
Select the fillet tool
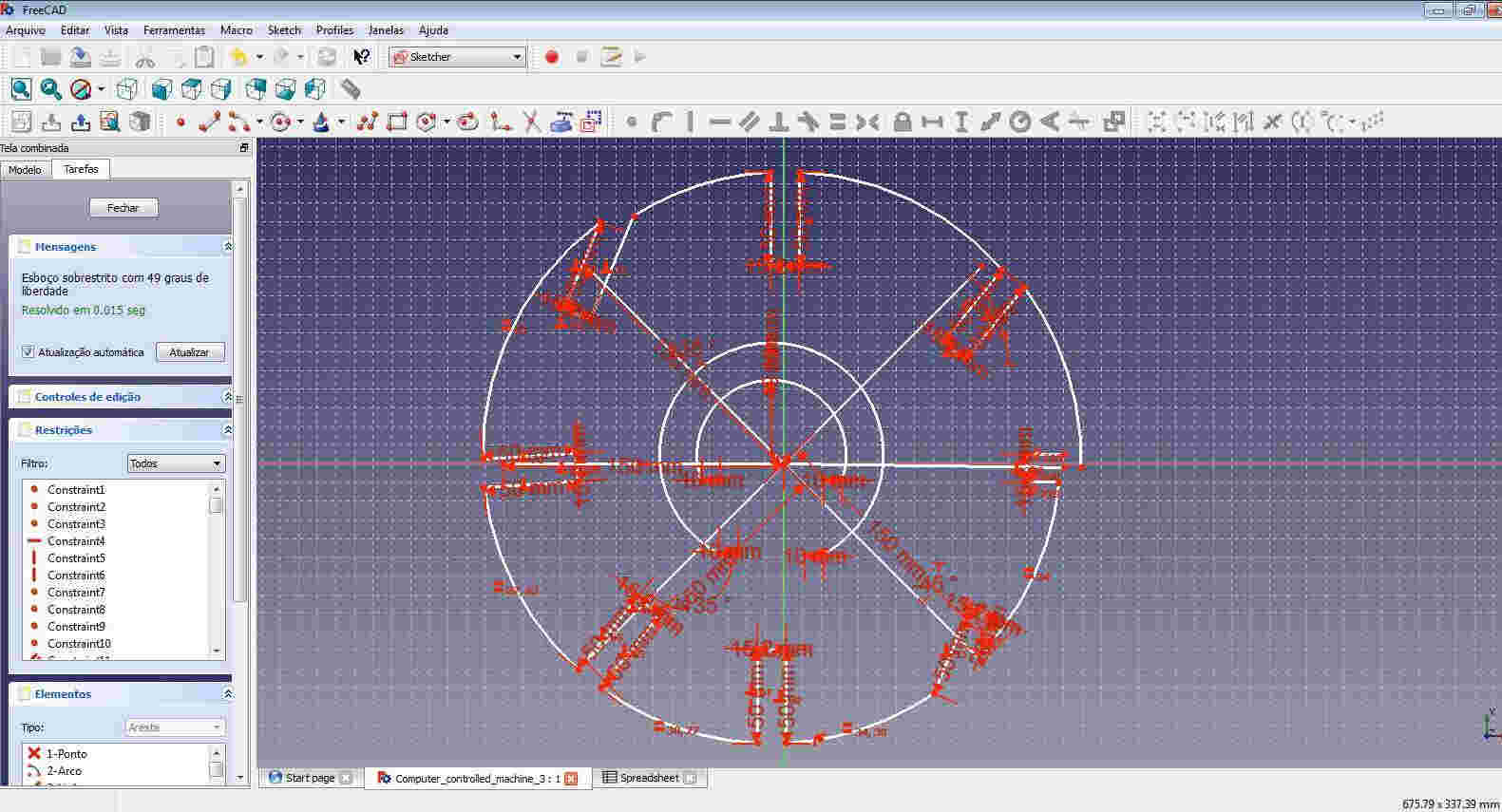[x=501, y=122]
